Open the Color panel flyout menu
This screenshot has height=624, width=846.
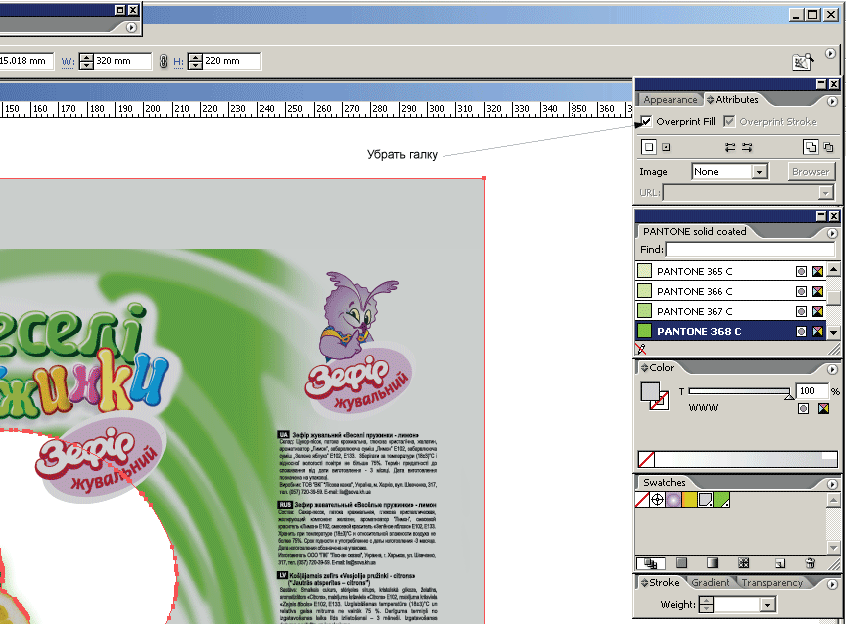click(831, 369)
